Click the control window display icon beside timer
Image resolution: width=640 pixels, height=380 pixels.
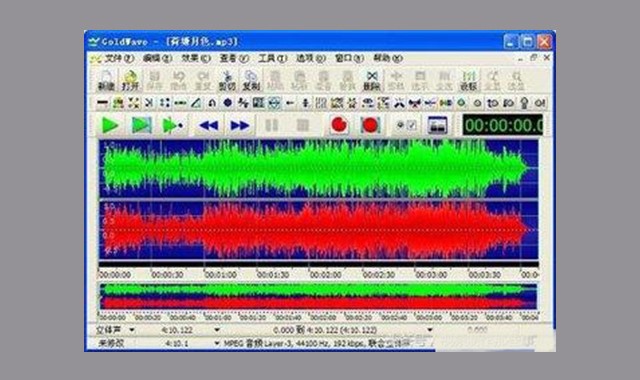pyautogui.click(x=437, y=125)
